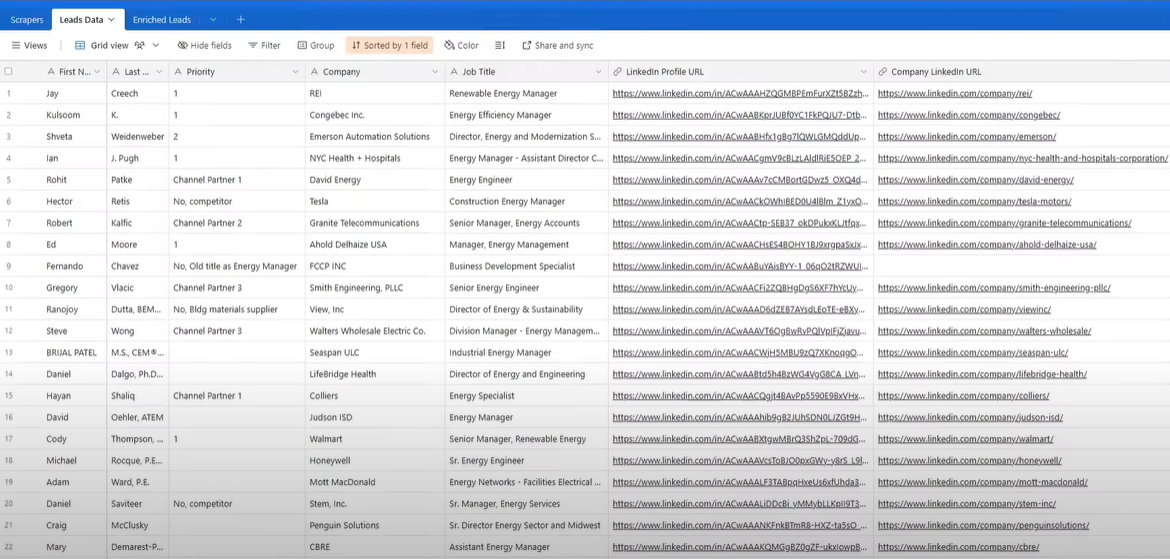Screen dimensions: 1170x559
Task: Open the walmart company LinkedIn link
Action: 966,439
